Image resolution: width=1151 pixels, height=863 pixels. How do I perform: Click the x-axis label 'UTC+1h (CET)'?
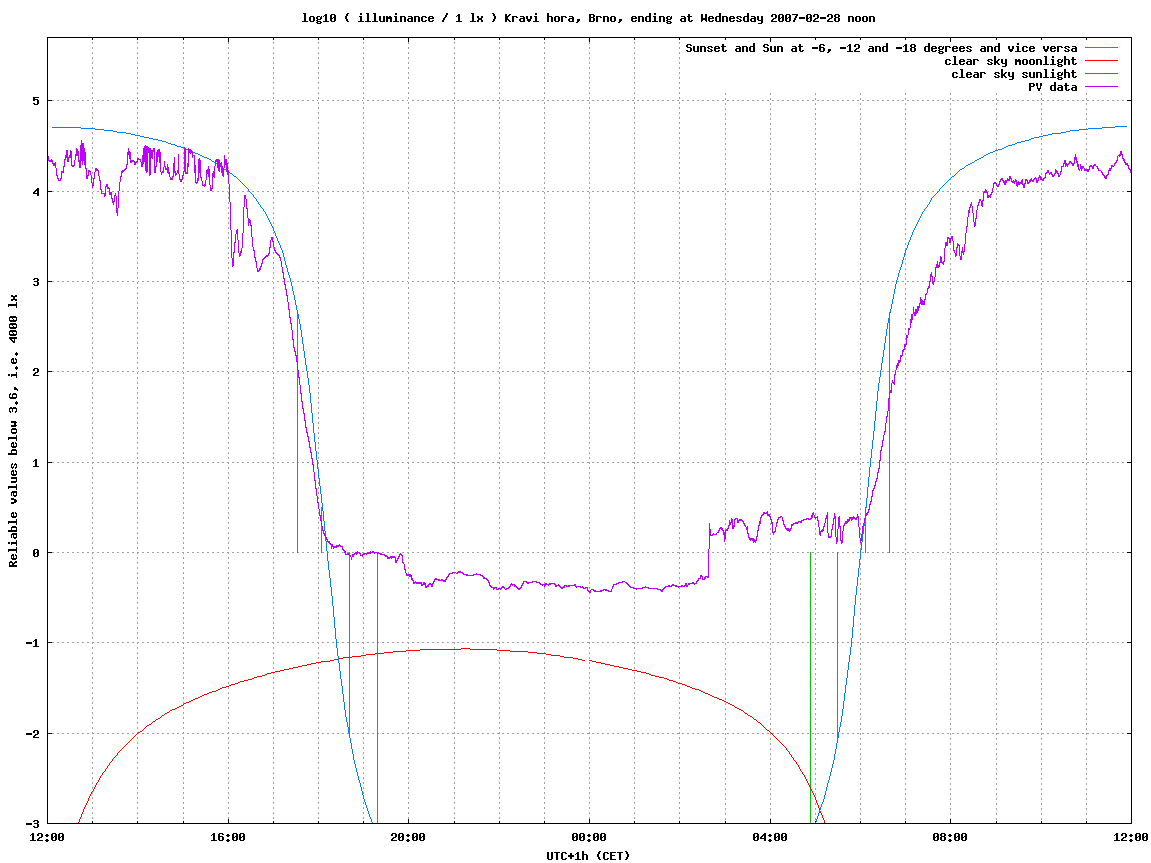click(x=588, y=856)
